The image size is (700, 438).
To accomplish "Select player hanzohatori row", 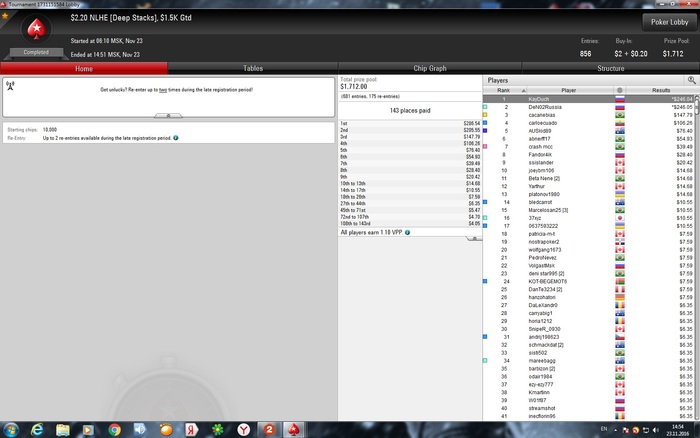I will [588, 297].
